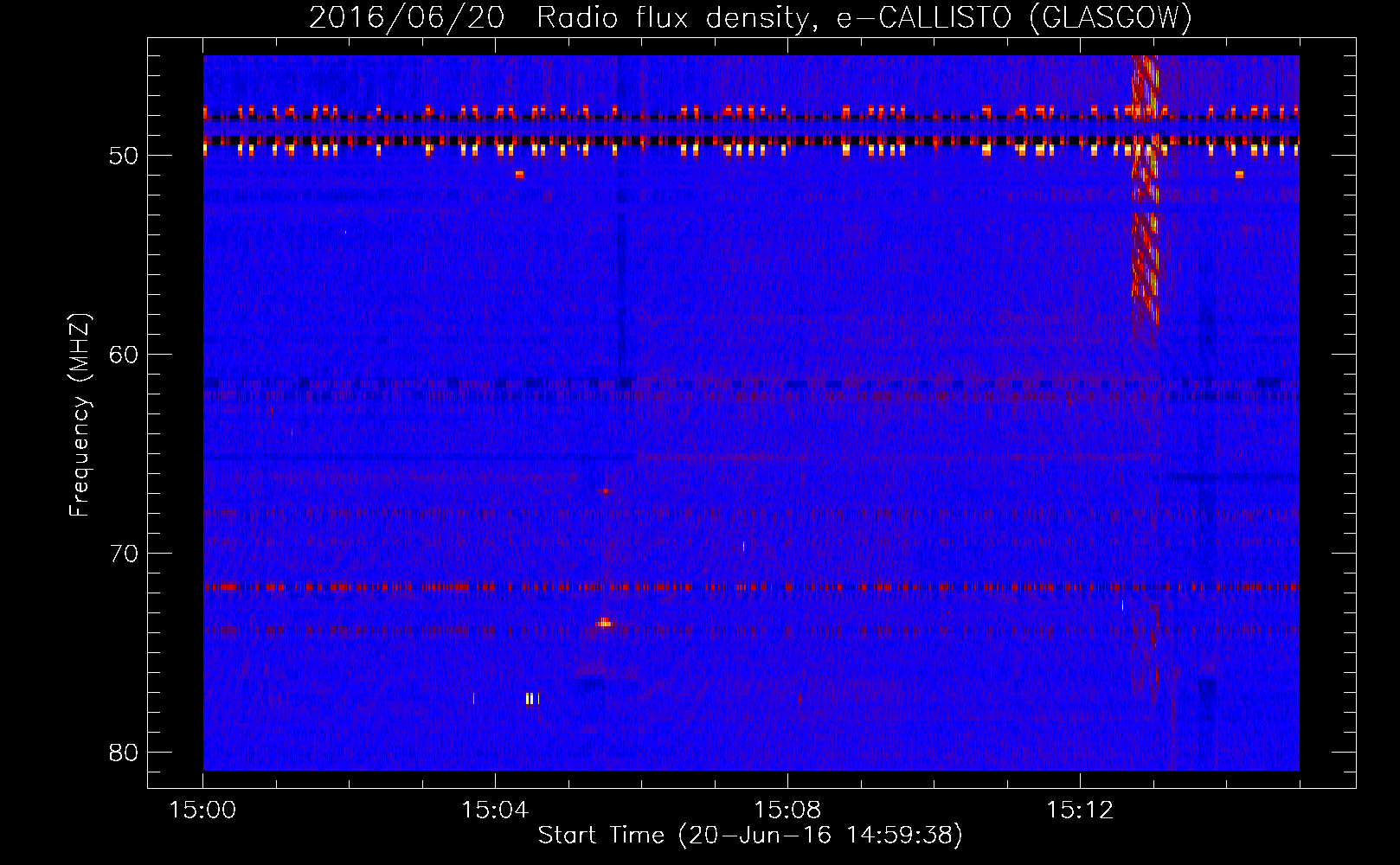
Task: Click the 15:08 time tick label
Action: (x=787, y=811)
